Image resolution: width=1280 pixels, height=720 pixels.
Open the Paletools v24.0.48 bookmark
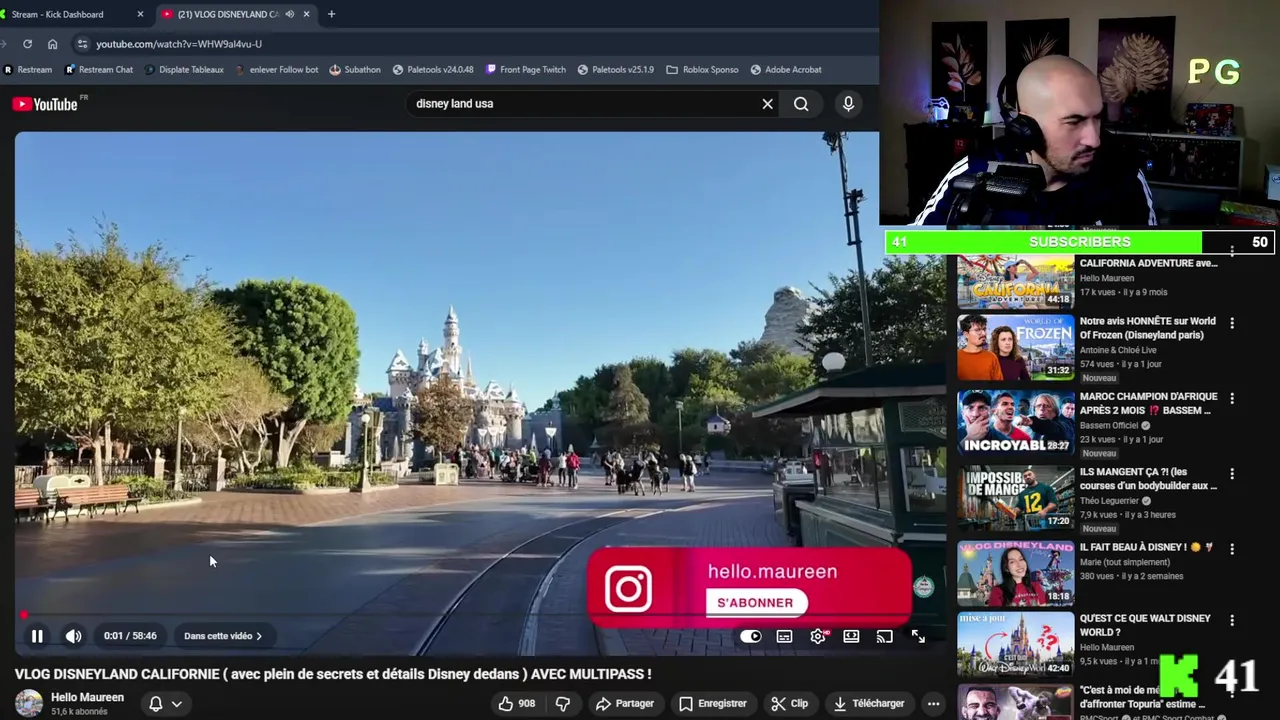pyautogui.click(x=433, y=70)
